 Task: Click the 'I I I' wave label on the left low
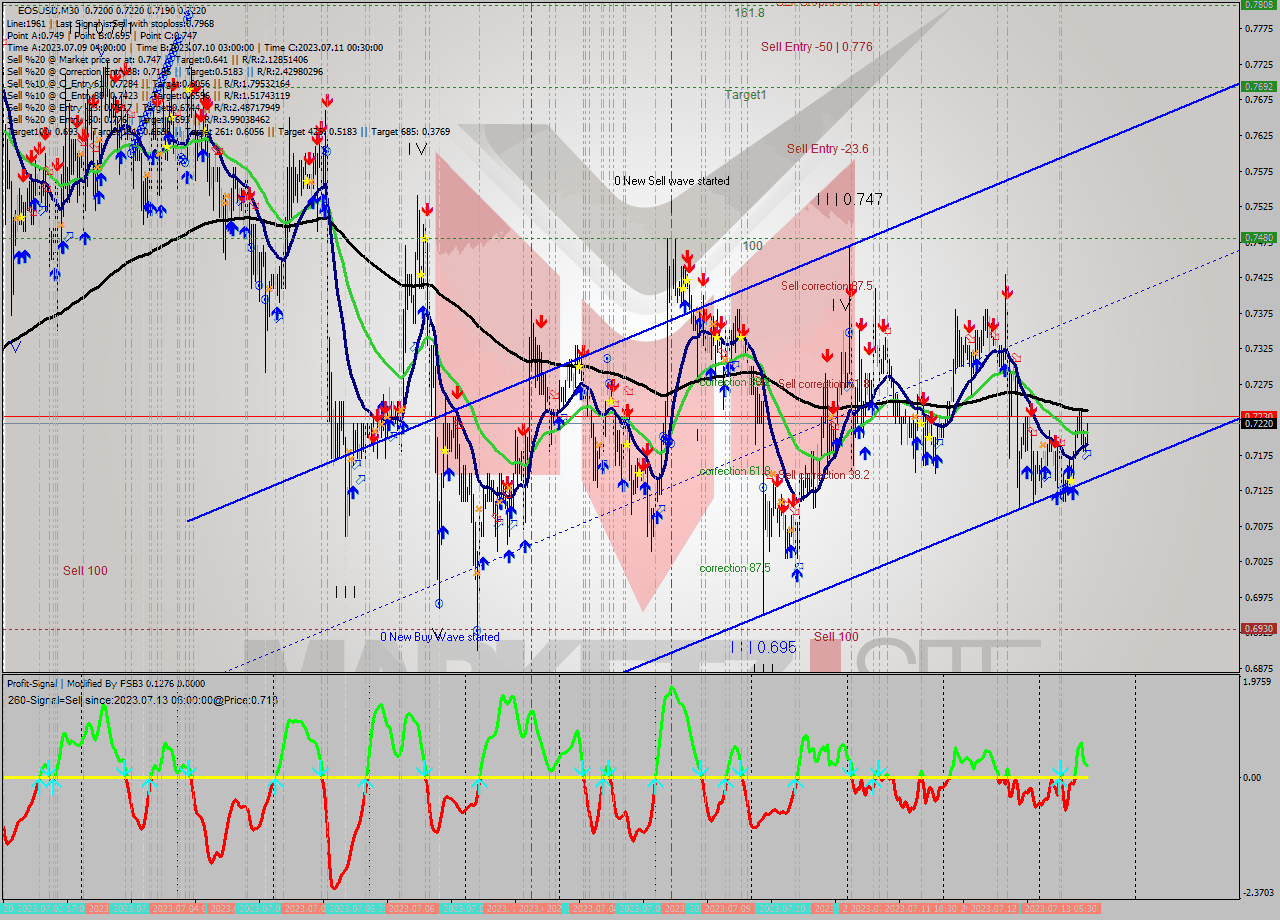point(346,592)
